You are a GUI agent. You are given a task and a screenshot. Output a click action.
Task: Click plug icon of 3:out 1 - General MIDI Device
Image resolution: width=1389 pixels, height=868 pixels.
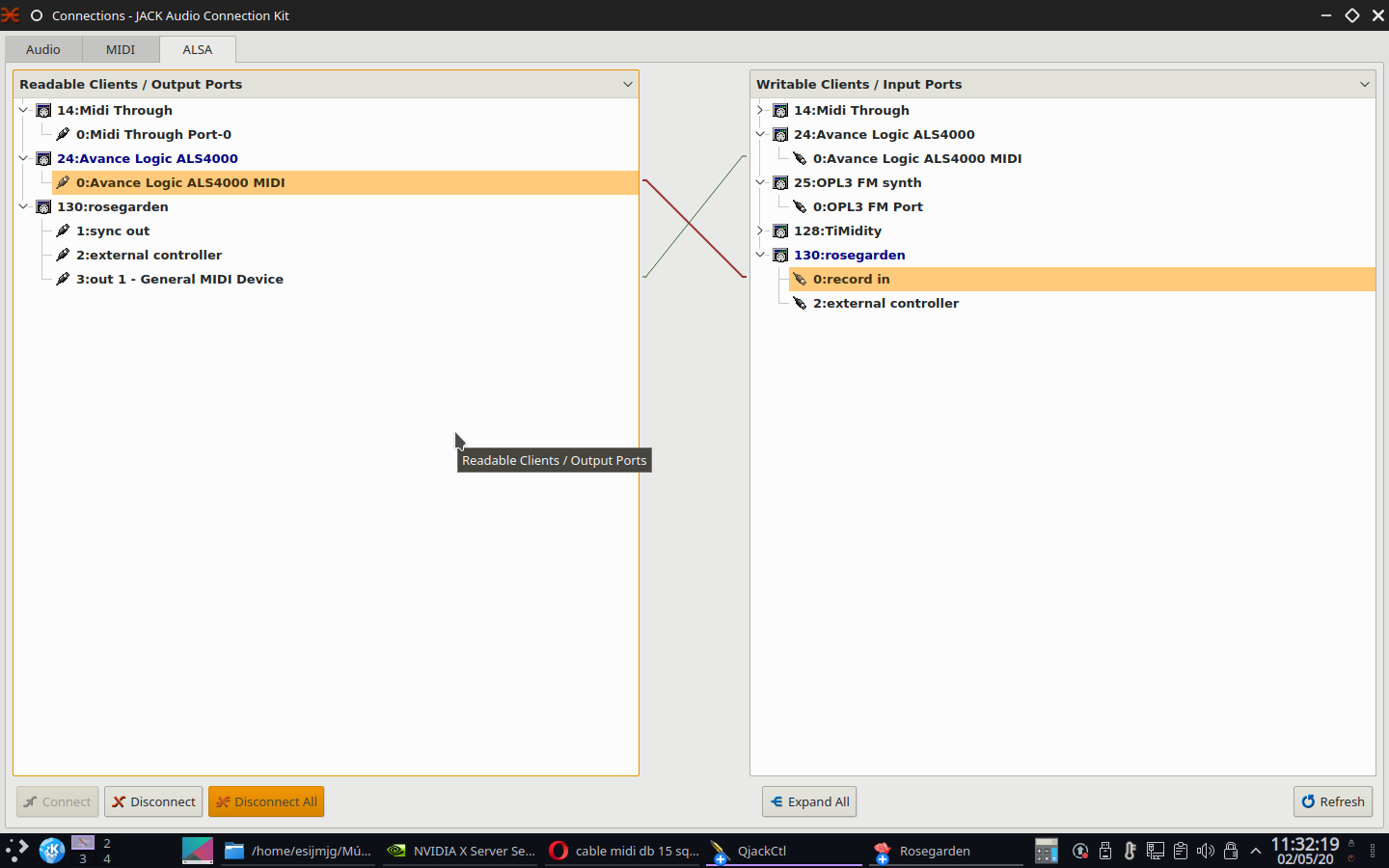pos(63,279)
